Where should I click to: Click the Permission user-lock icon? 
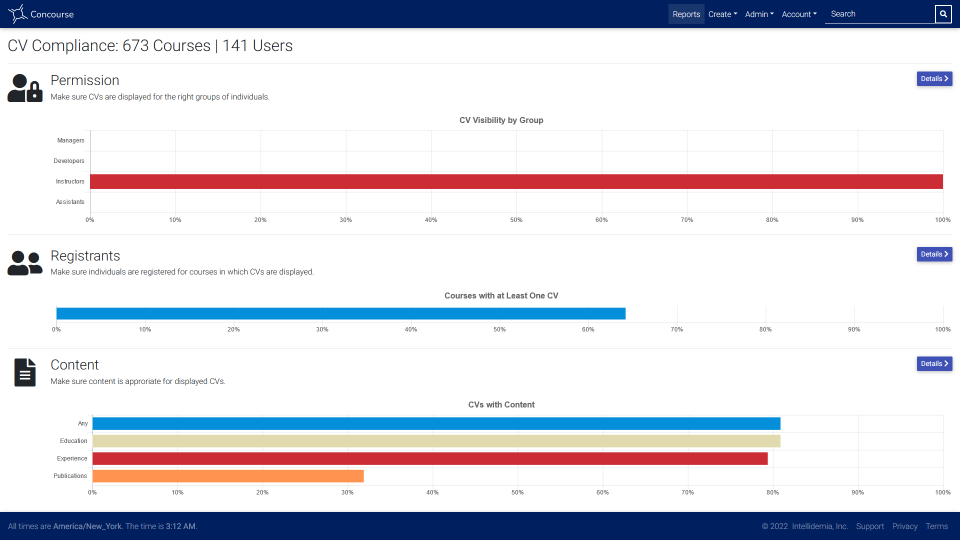[25, 88]
